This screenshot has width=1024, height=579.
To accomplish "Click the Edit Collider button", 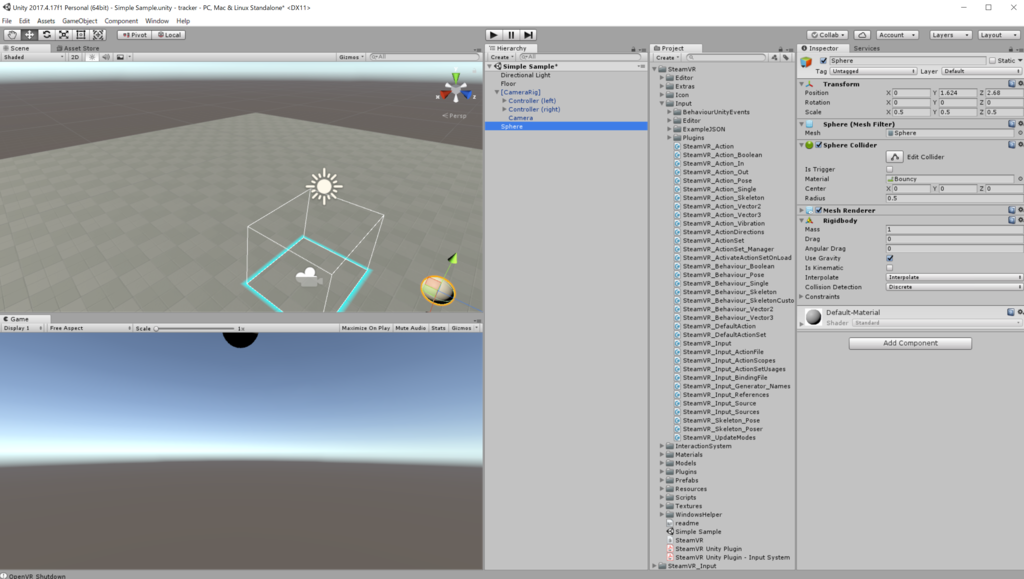I will 895,157.
